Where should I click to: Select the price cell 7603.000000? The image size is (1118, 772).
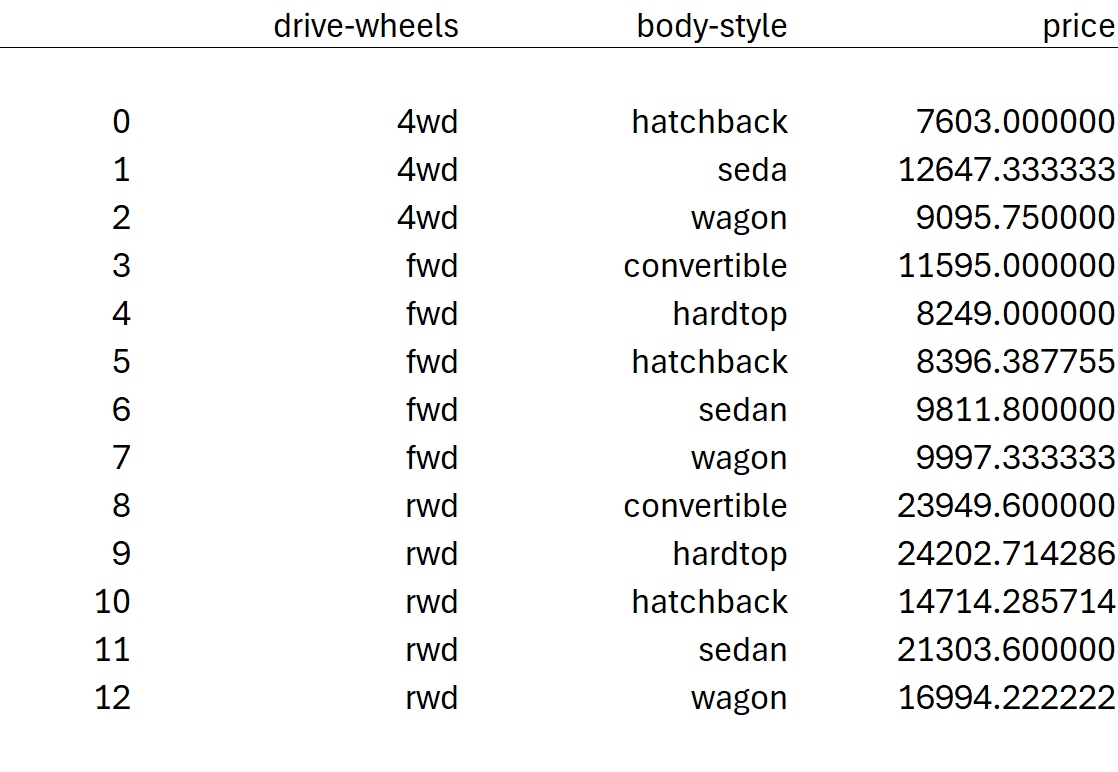[x=1015, y=122]
